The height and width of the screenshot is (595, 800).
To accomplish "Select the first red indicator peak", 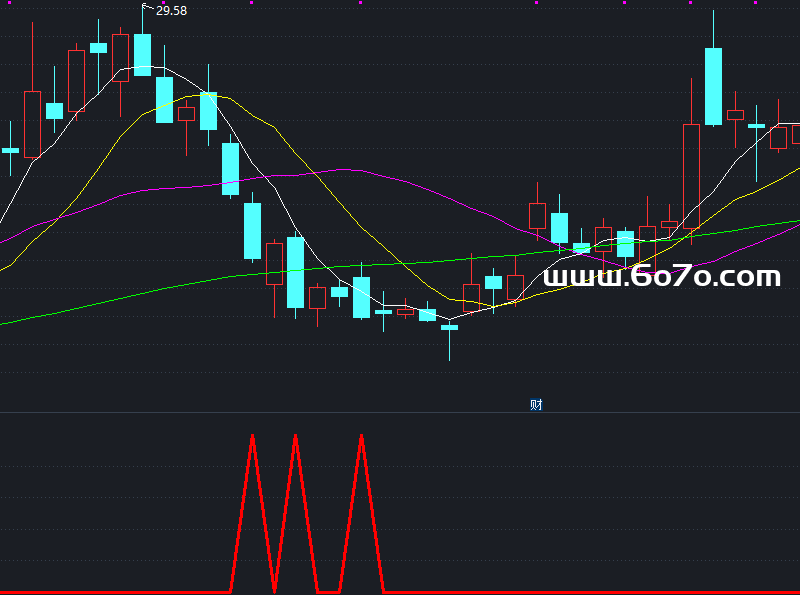I will 252,438.
